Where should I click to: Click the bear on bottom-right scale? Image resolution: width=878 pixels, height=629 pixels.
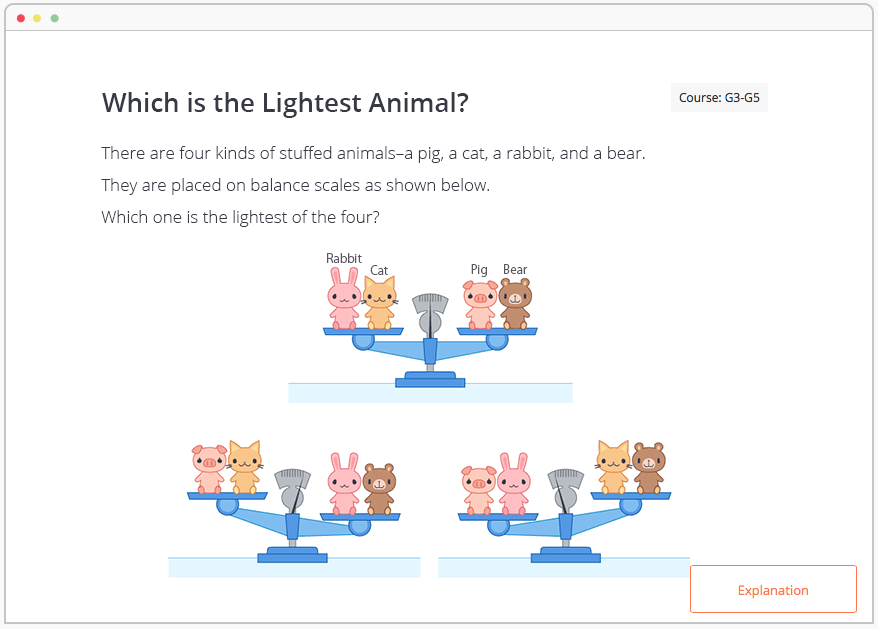648,468
